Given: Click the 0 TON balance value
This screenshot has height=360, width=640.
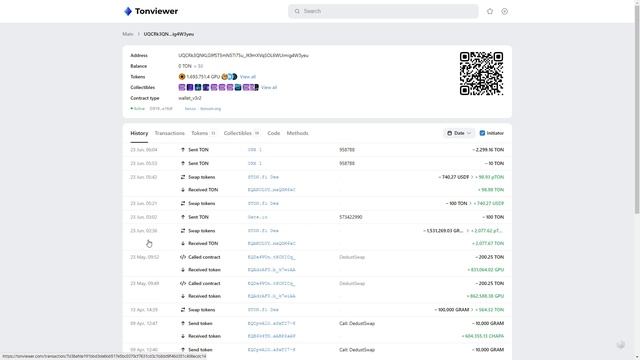Looking at the screenshot, I should tap(184, 66).
